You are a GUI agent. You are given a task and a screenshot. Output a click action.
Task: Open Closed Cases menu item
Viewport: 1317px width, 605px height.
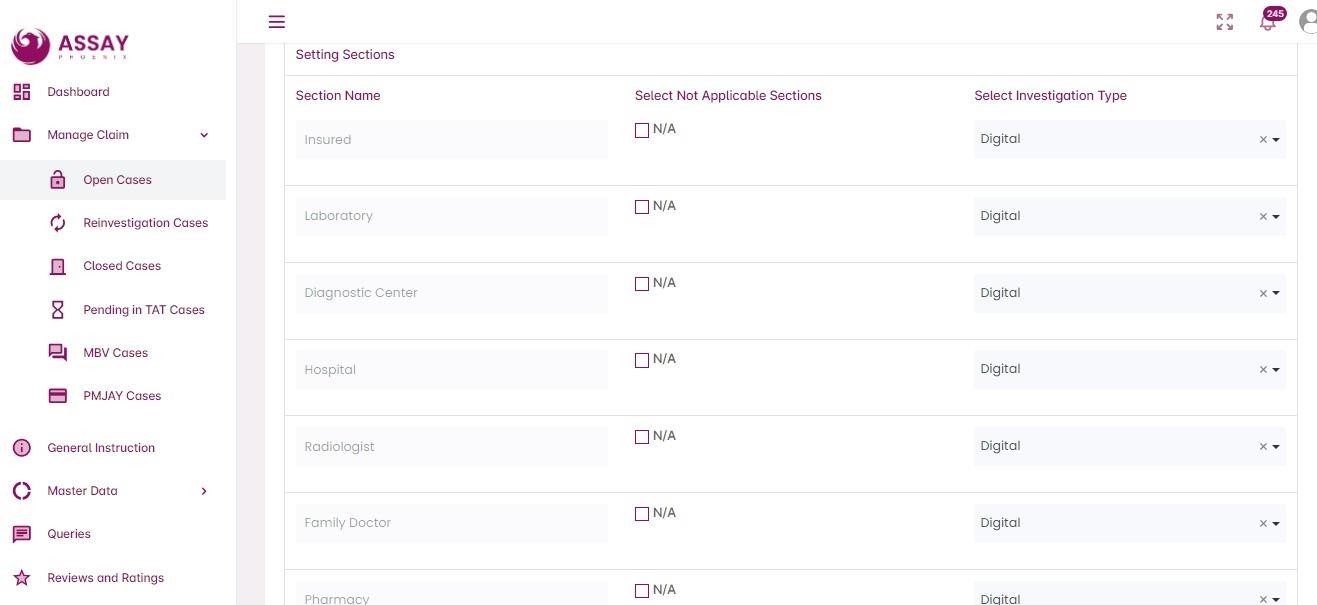click(x=122, y=266)
